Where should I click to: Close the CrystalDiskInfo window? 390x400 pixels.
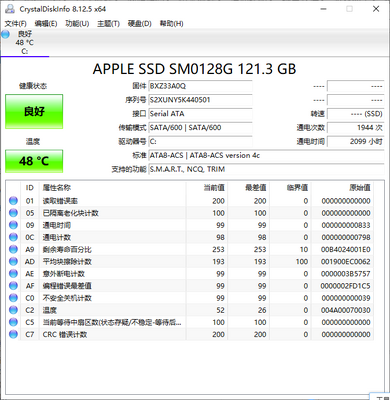[x=376, y=9]
